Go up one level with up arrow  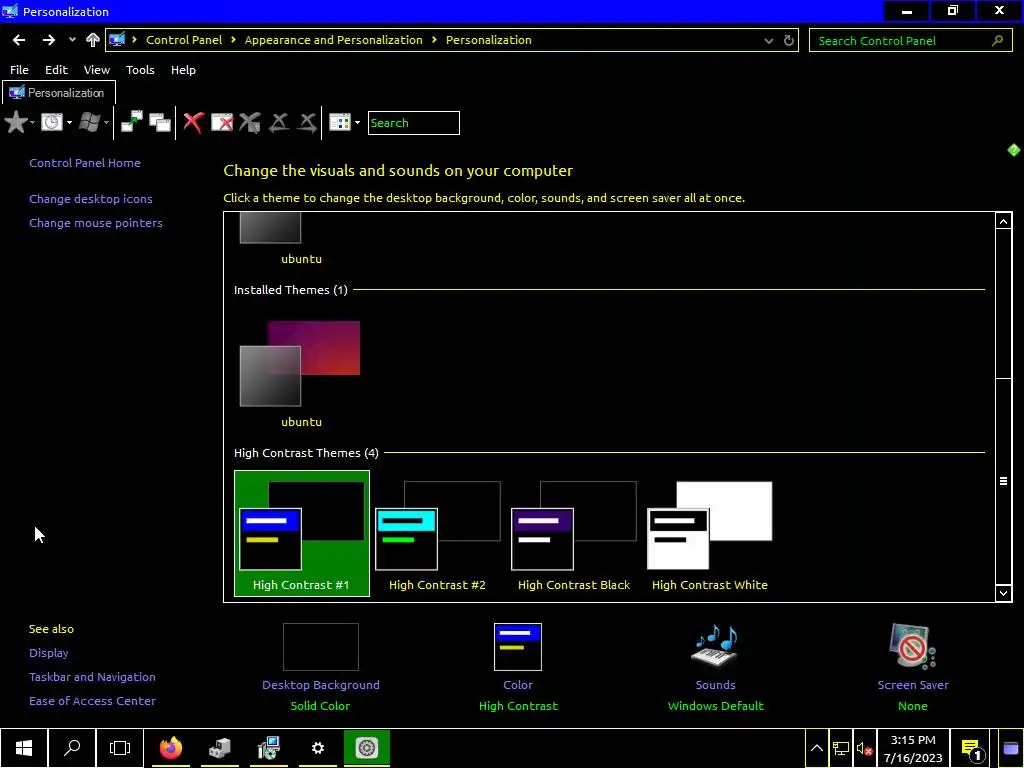tap(93, 40)
